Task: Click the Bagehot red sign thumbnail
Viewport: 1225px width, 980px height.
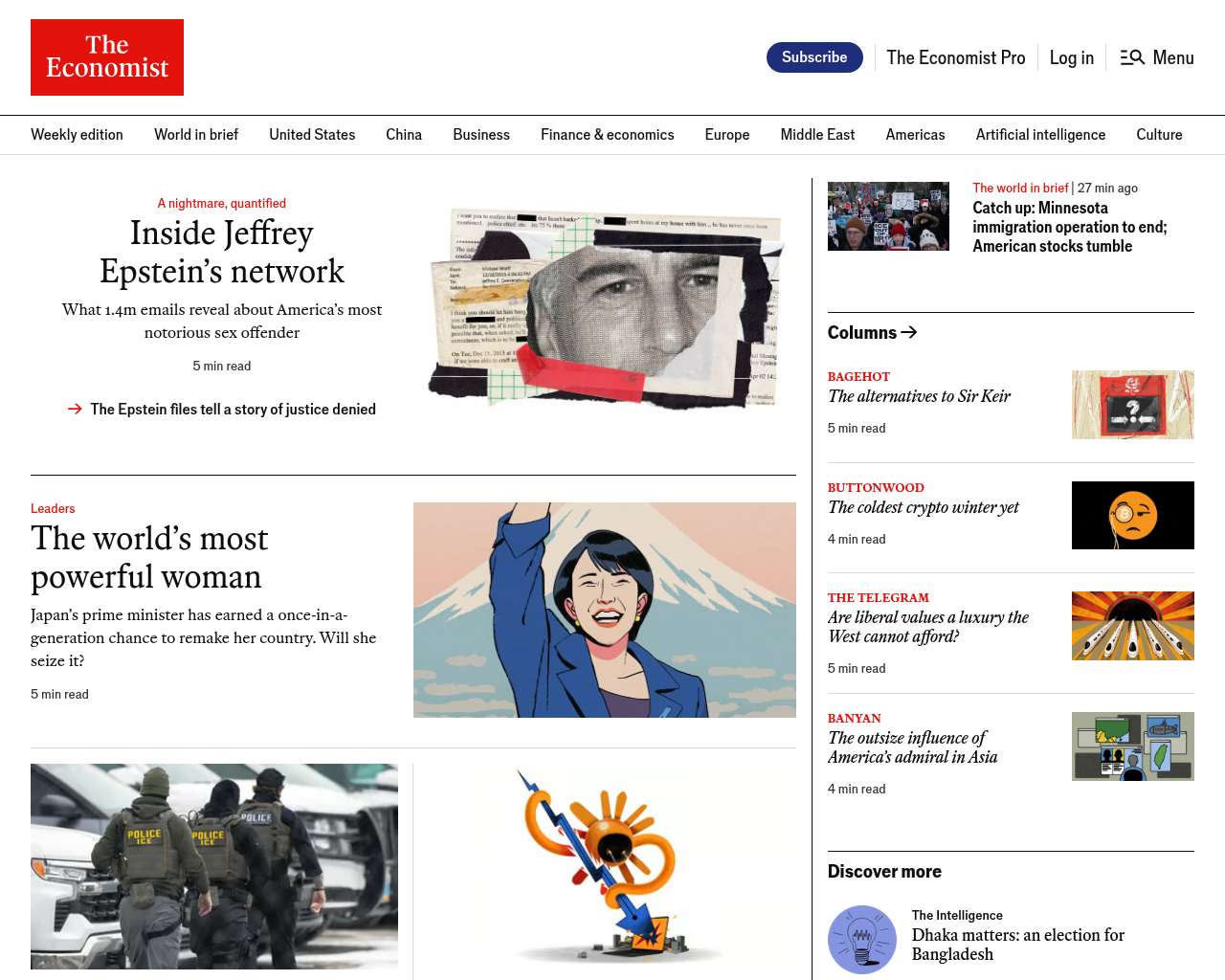Action: point(1133,405)
